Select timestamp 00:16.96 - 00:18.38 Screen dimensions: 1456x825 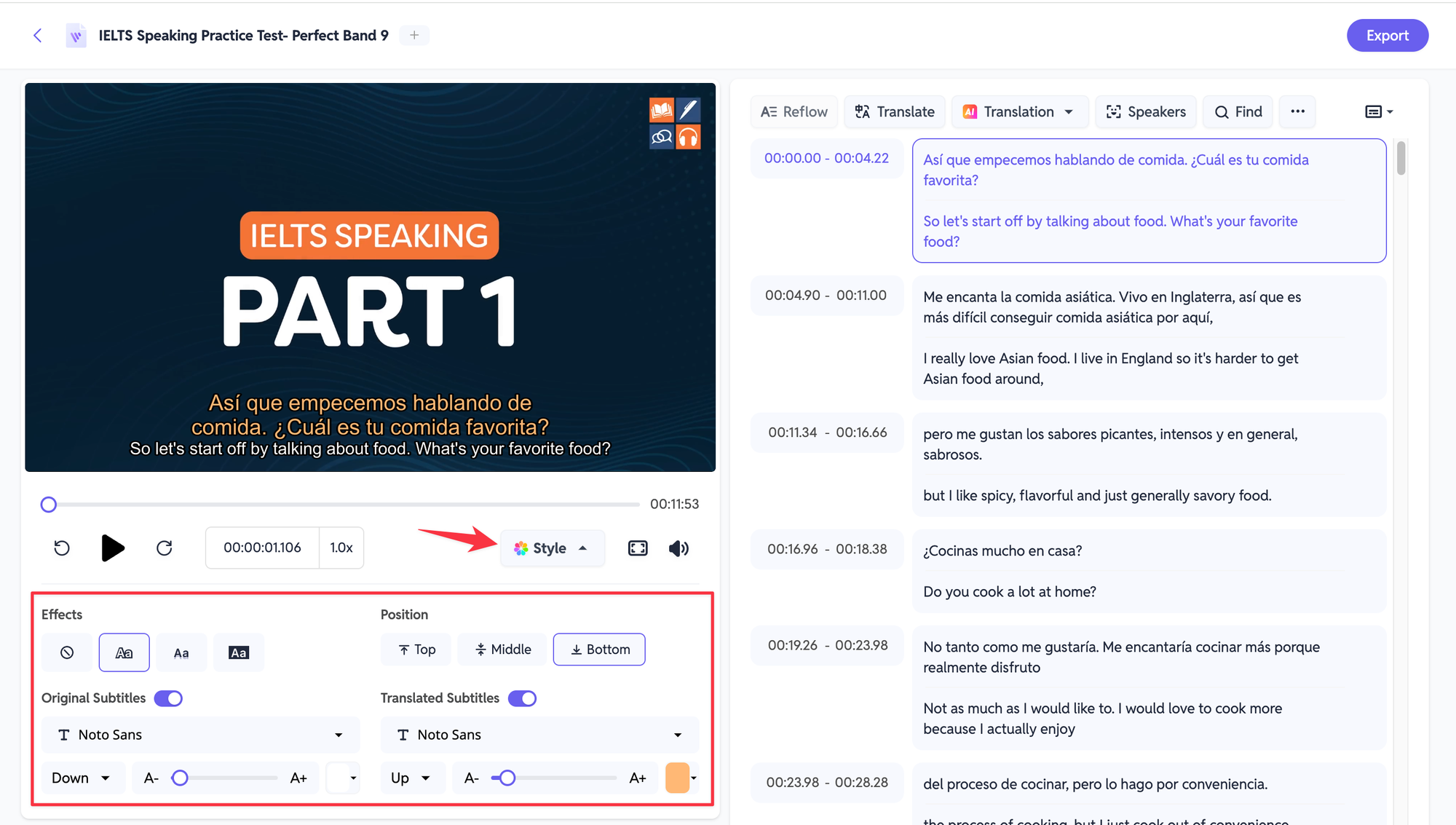point(827,548)
